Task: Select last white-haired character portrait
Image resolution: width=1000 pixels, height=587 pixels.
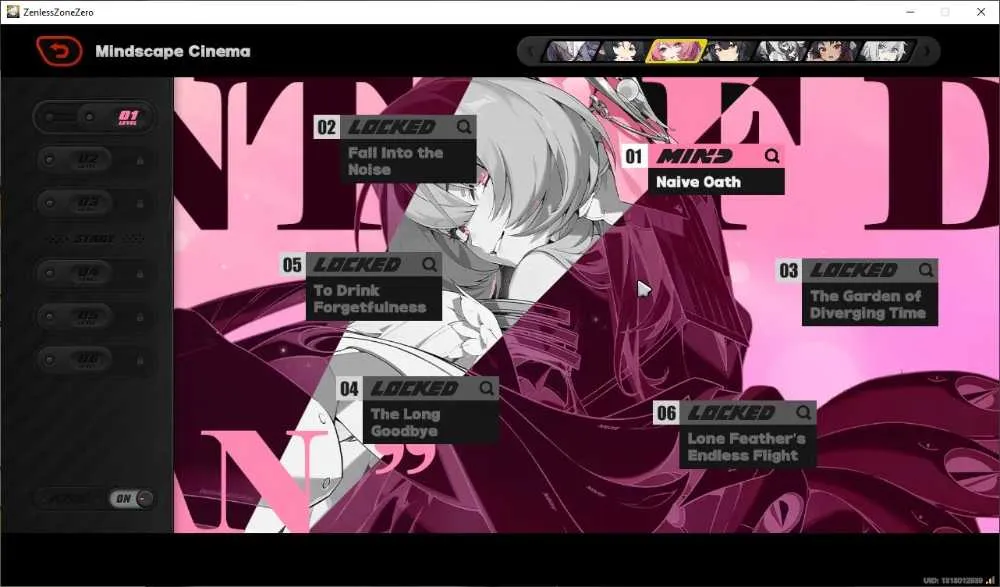Action: click(886, 51)
